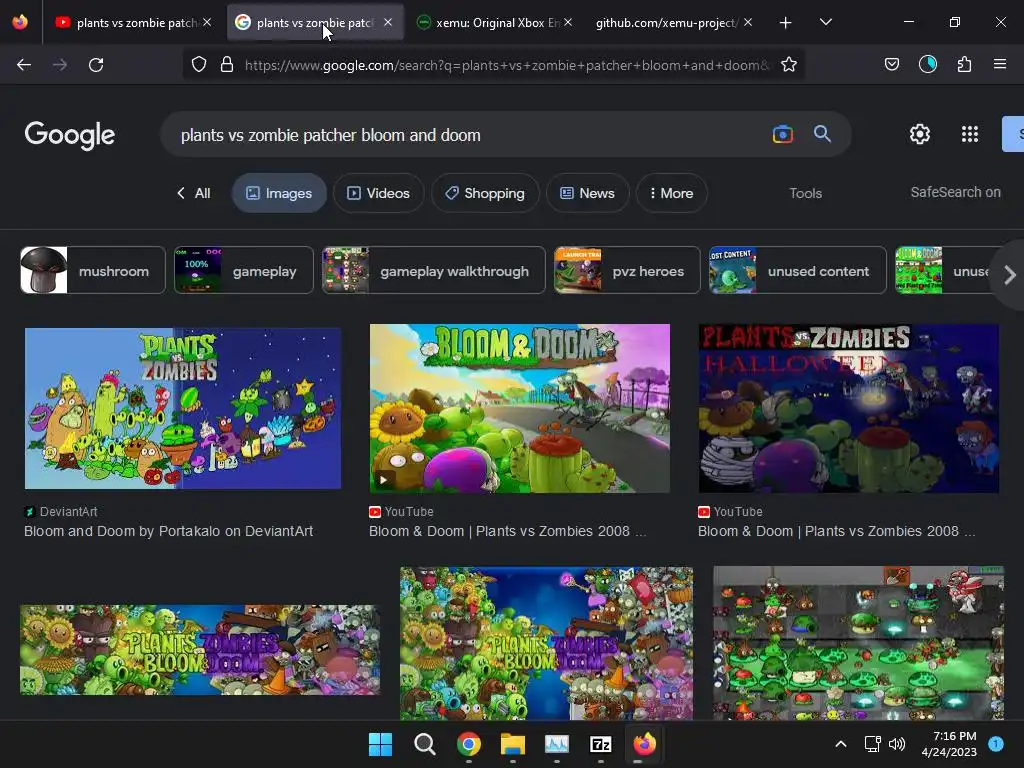This screenshot has width=1024, height=768.
Task: Bookmark this page with the star
Action: point(789,65)
